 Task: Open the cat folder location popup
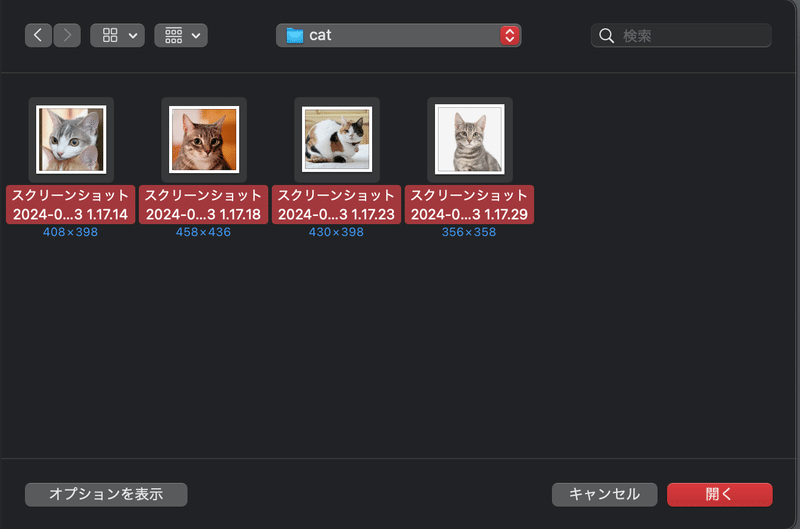click(x=398, y=35)
